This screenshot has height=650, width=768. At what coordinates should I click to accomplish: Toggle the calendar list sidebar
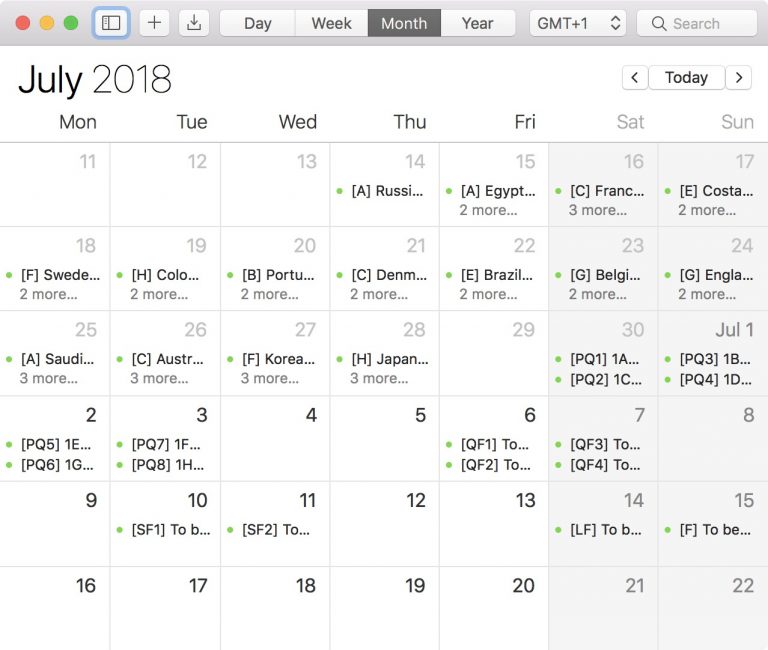point(111,23)
